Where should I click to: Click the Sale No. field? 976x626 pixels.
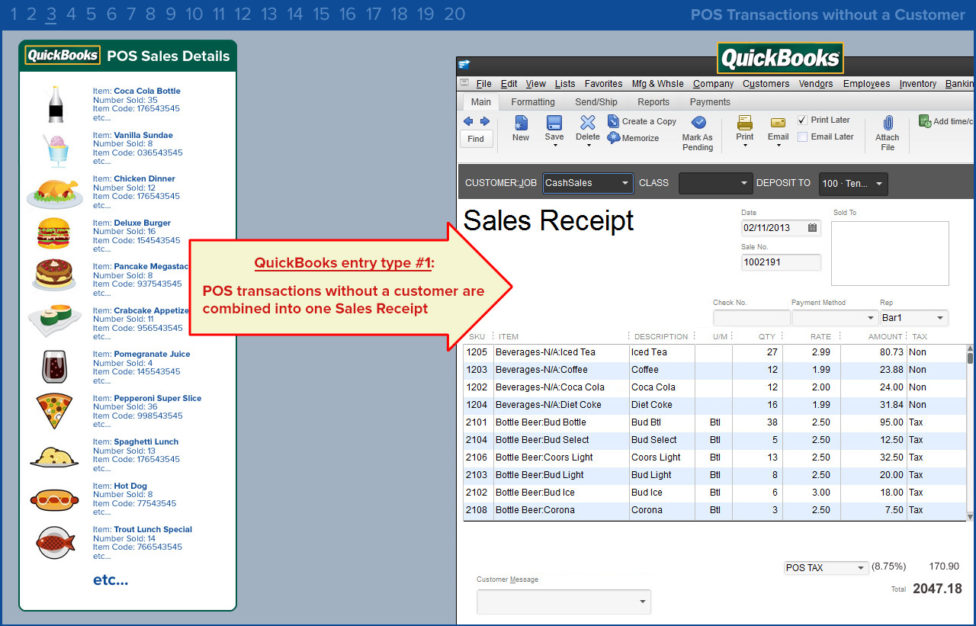(781, 262)
